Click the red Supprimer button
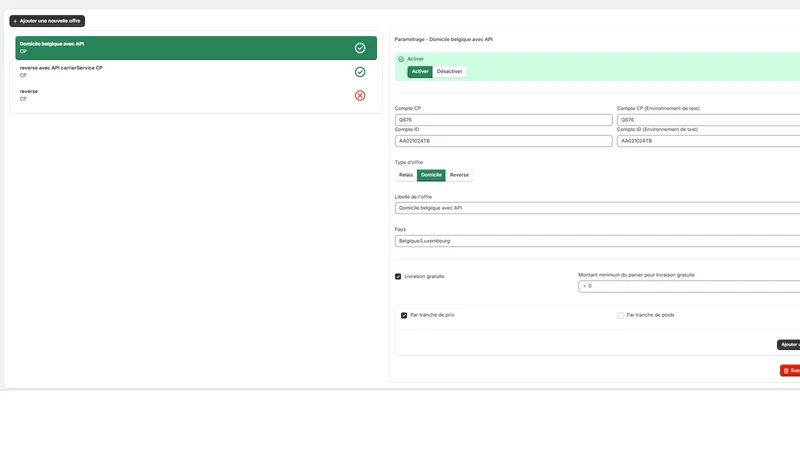Viewport: 800px width, 450px height. [x=790, y=370]
